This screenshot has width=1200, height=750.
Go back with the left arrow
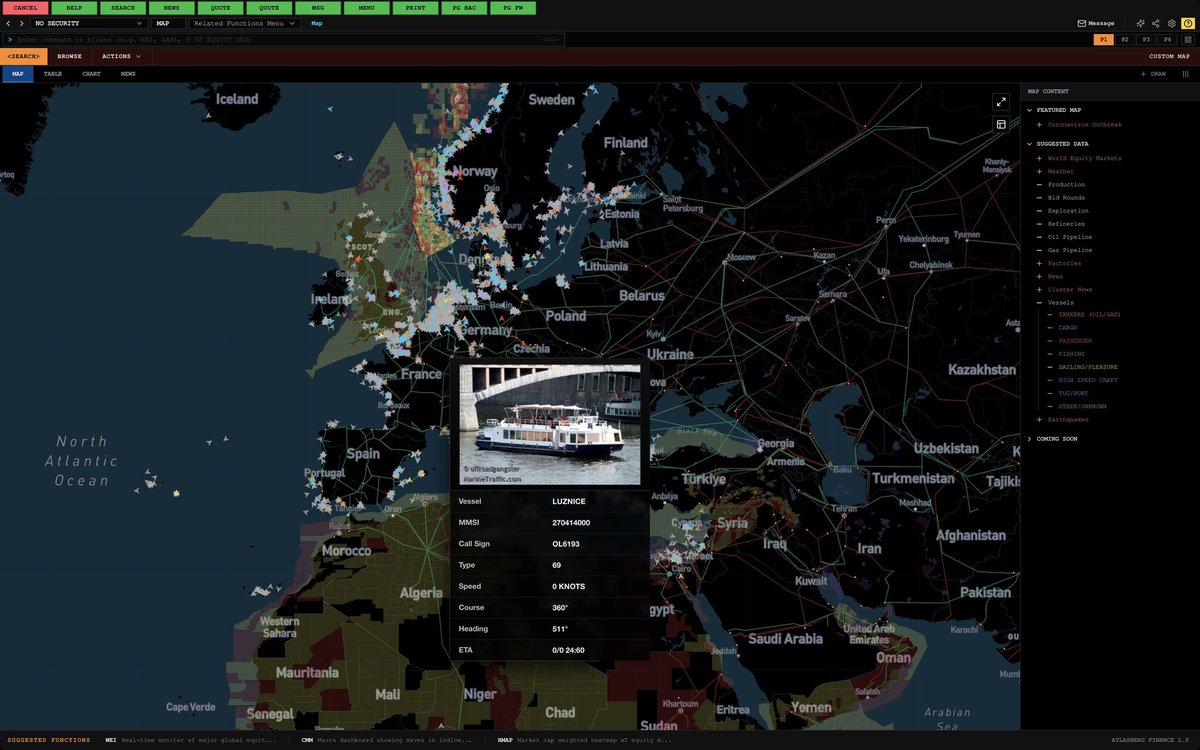pyautogui.click(x=9, y=23)
